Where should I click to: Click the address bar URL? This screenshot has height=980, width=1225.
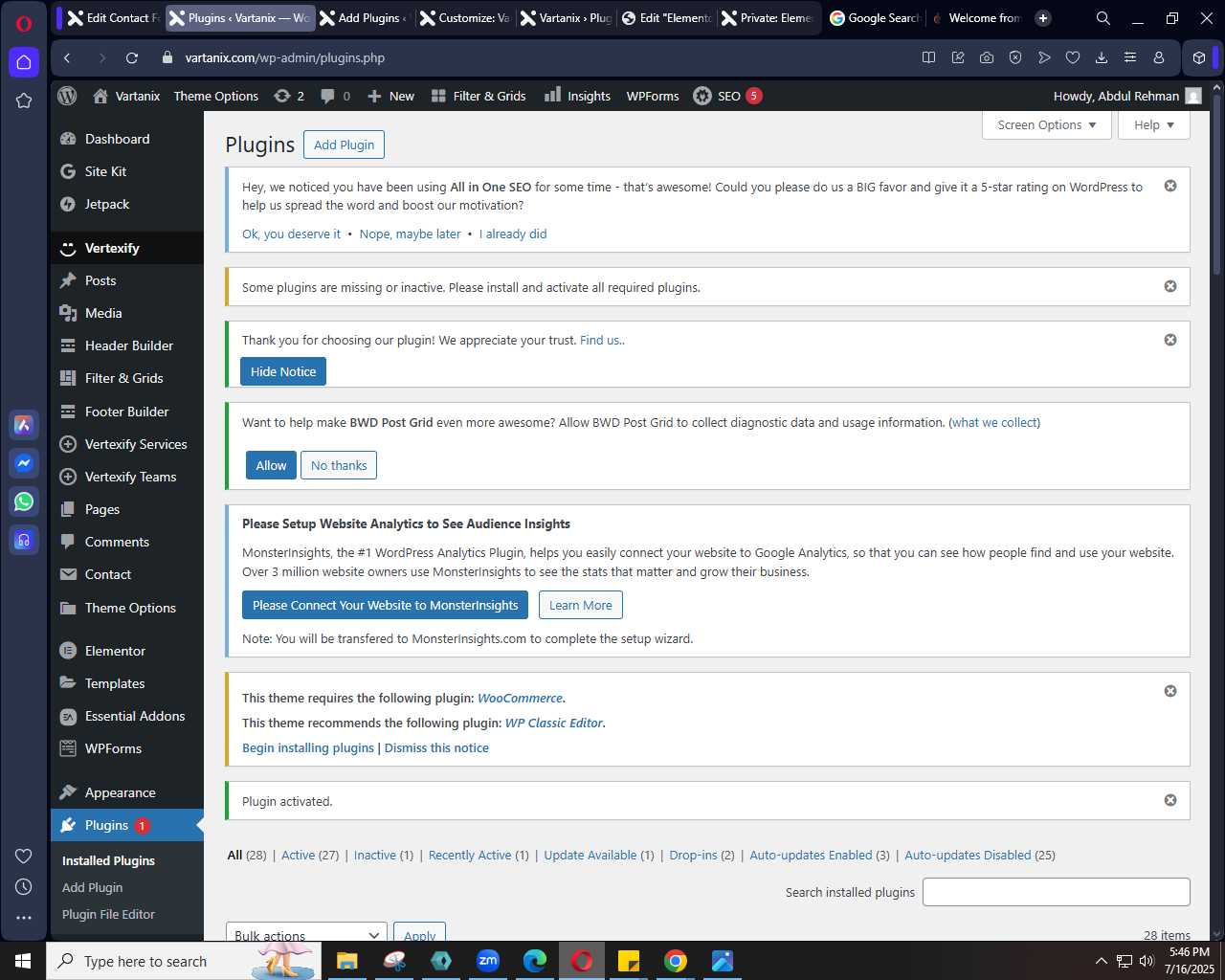[285, 57]
